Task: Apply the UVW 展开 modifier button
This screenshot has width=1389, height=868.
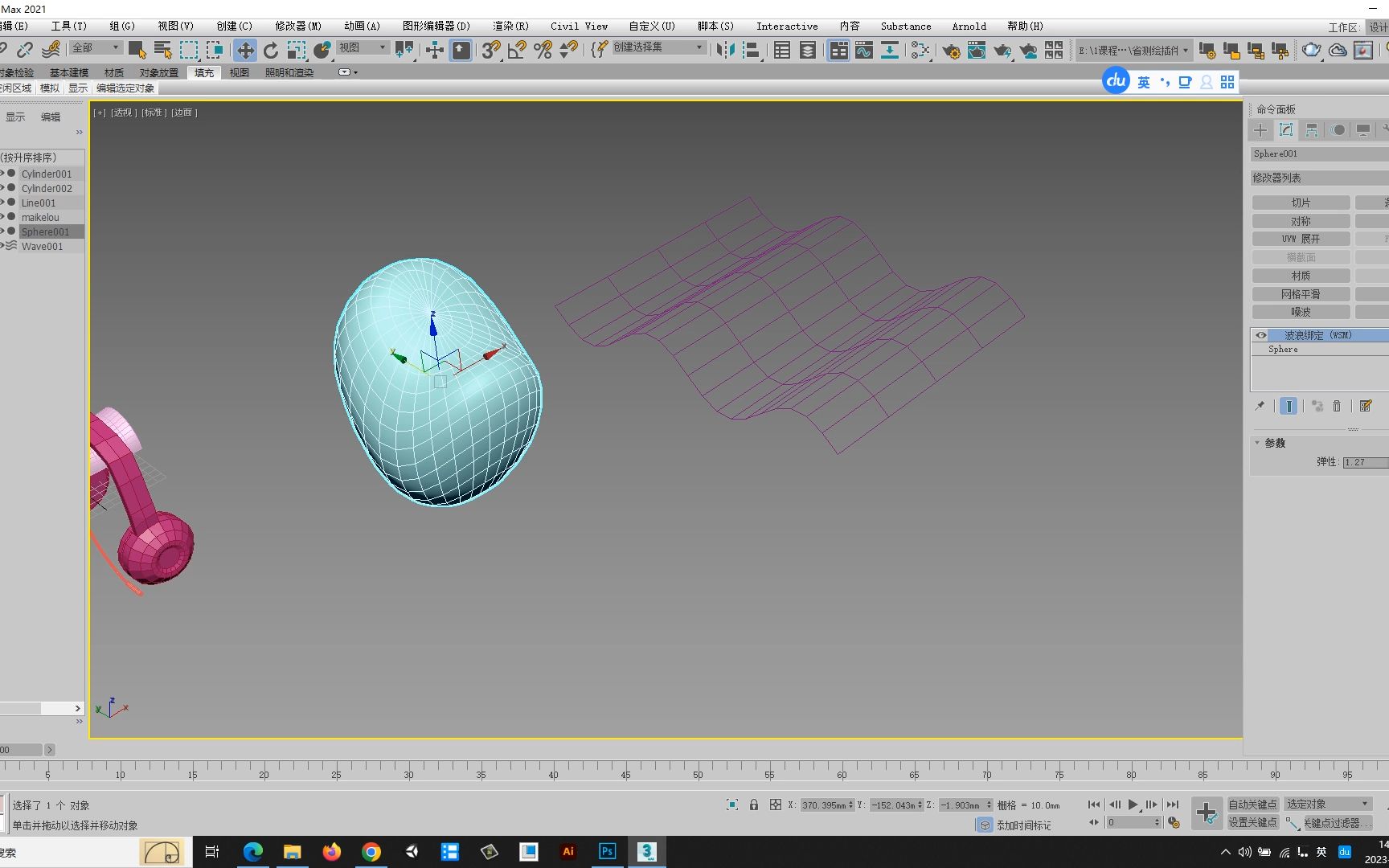Action: click(1301, 239)
